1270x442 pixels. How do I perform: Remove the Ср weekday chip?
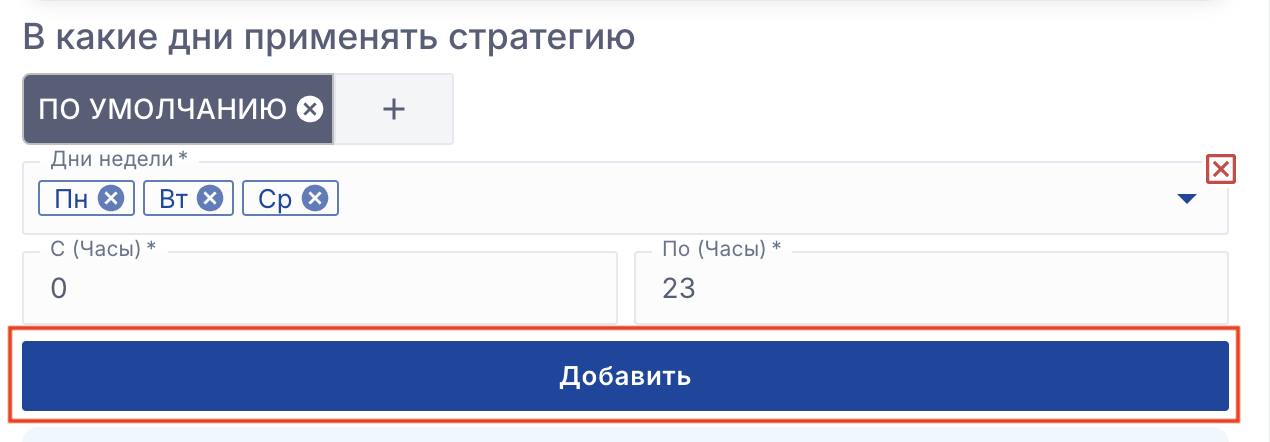[x=314, y=199]
